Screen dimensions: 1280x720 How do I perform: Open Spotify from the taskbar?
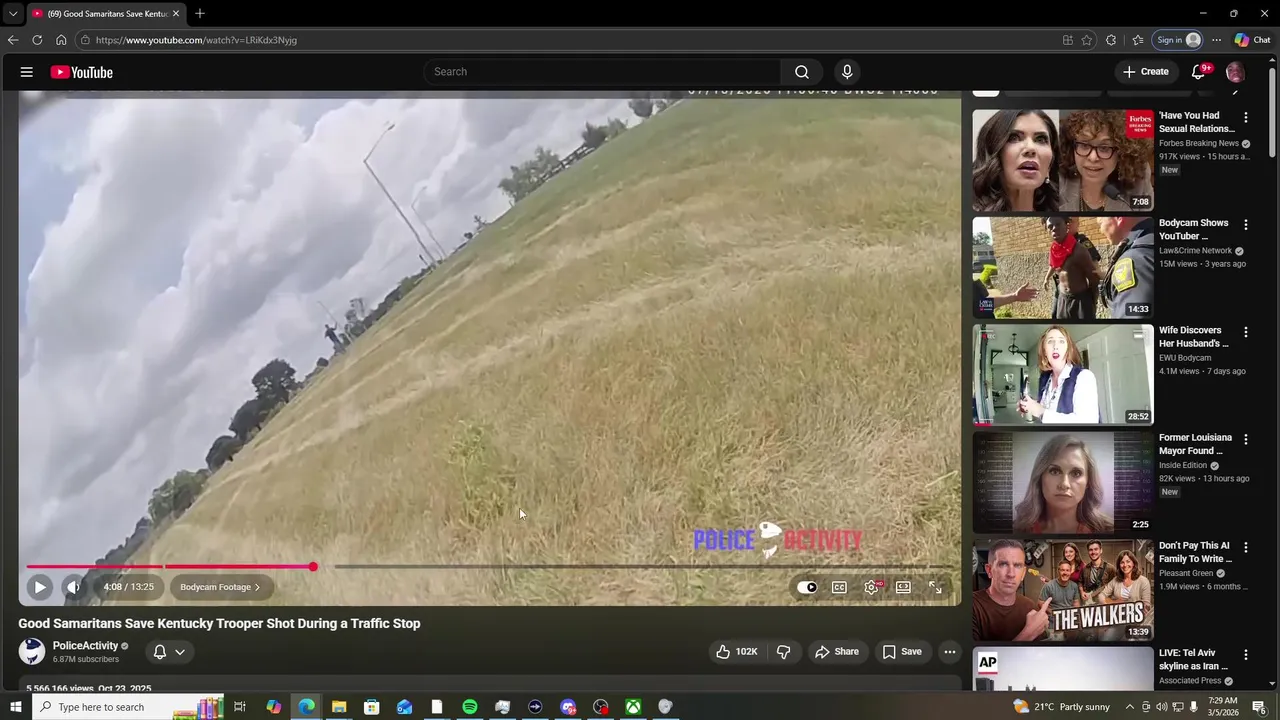coord(469,707)
